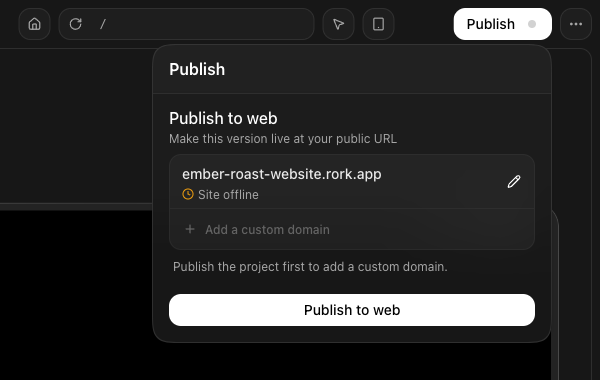
Task: Activate the cursor select element tool
Action: click(338, 24)
